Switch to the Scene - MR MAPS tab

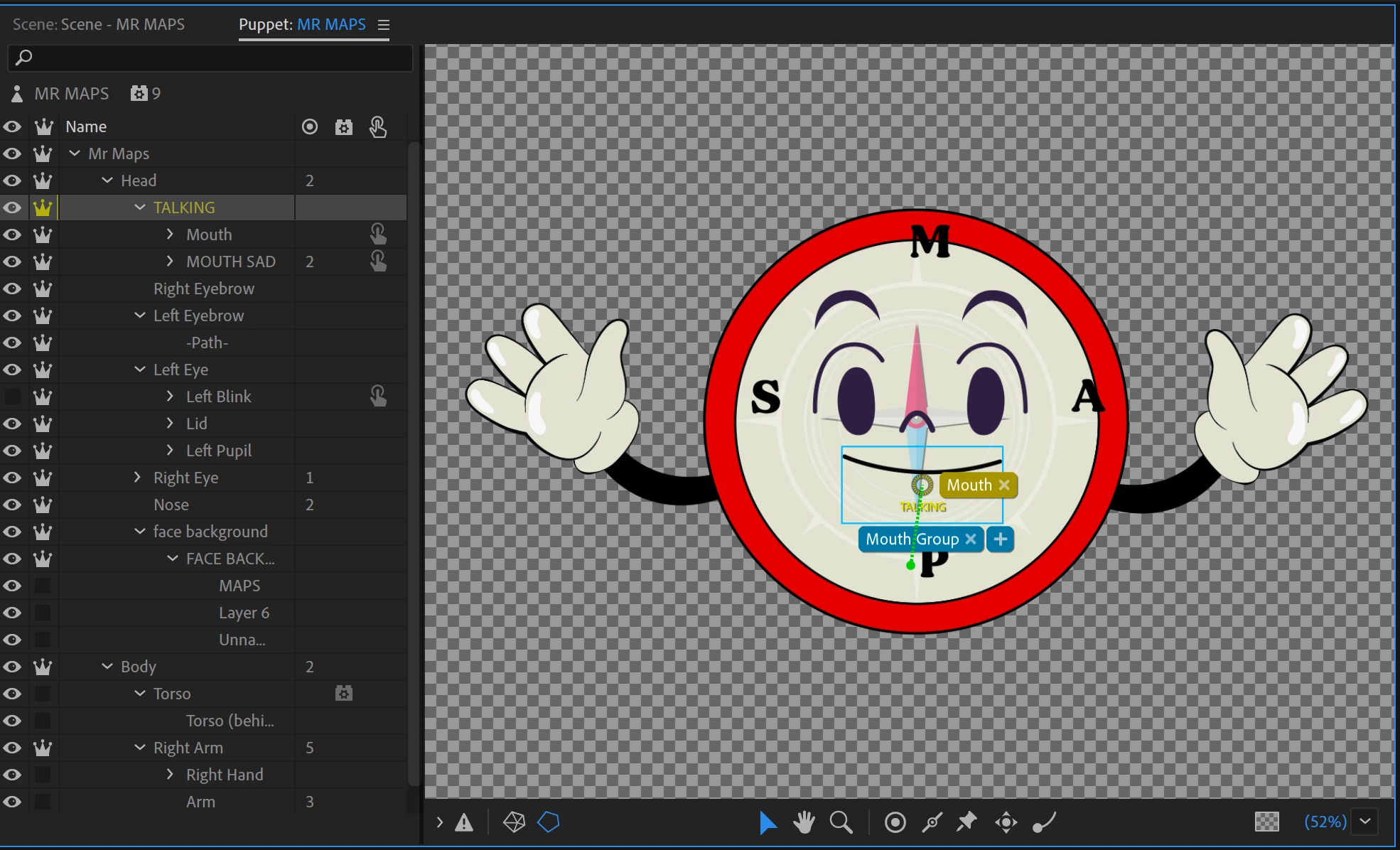pyautogui.click(x=99, y=24)
